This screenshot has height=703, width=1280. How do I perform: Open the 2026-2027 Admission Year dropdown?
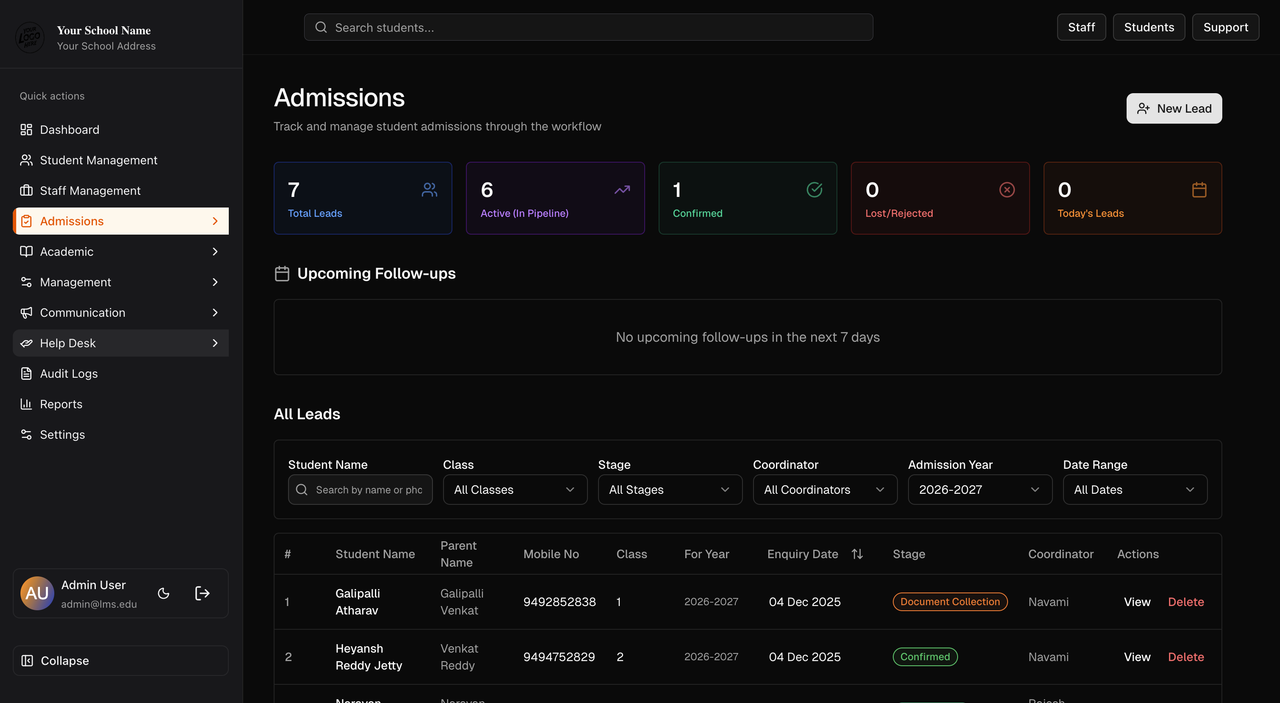[x=980, y=490]
